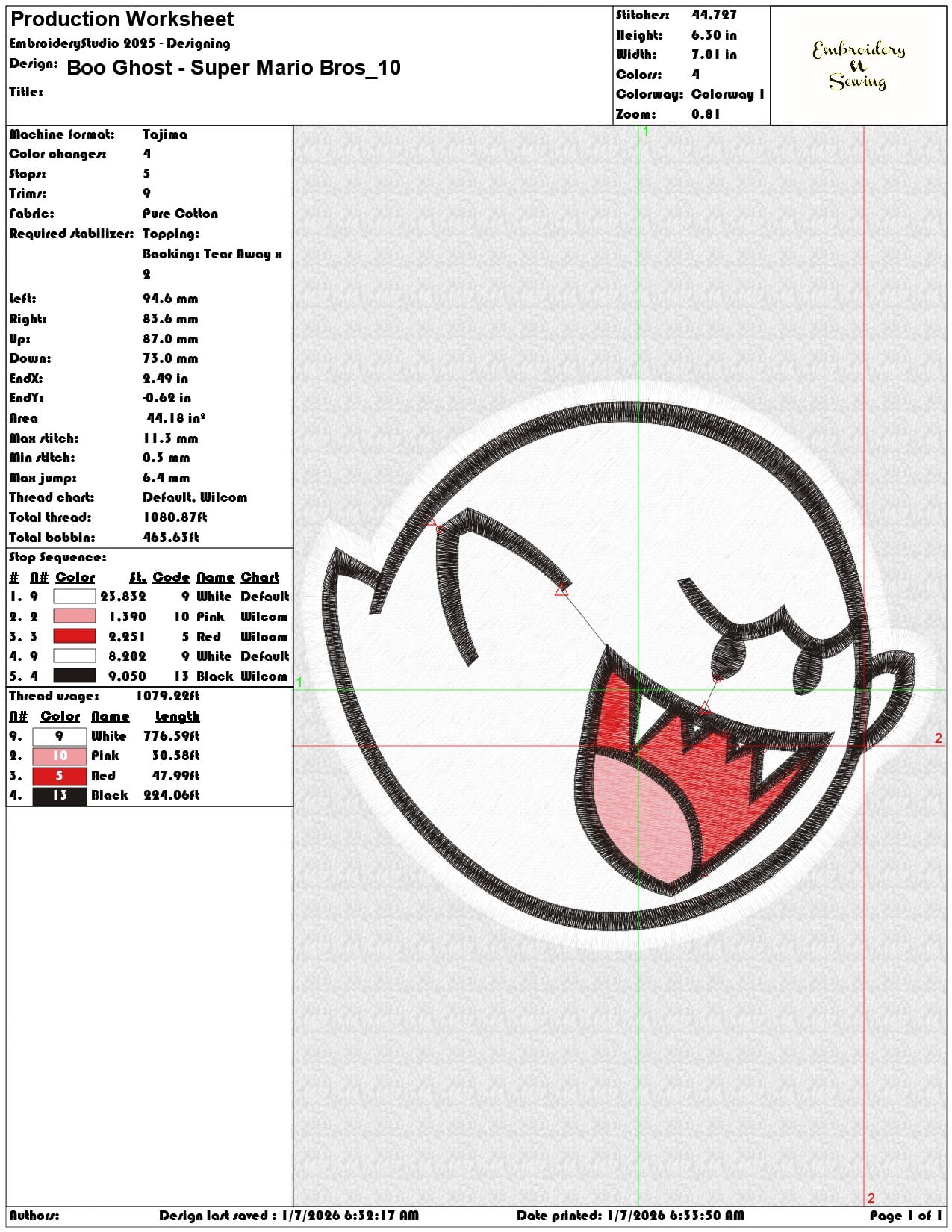
Task: Click the width value '7.01 in'
Action: (x=714, y=55)
